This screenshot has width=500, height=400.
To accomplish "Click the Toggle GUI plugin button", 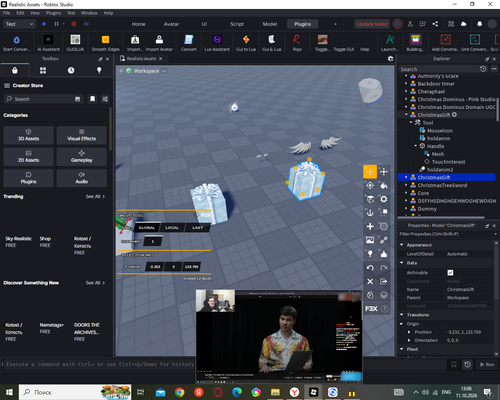I will 344,49.
